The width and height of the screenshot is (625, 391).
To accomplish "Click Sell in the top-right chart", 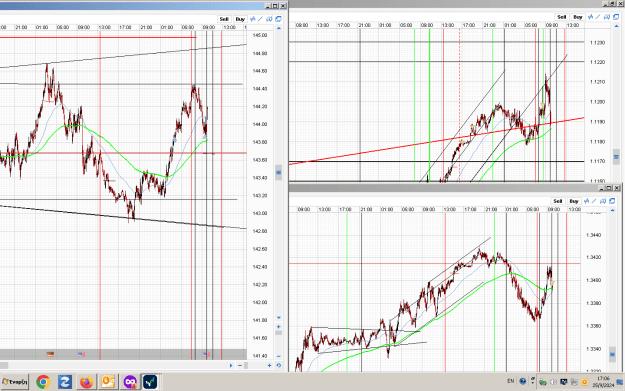I will [562, 17].
